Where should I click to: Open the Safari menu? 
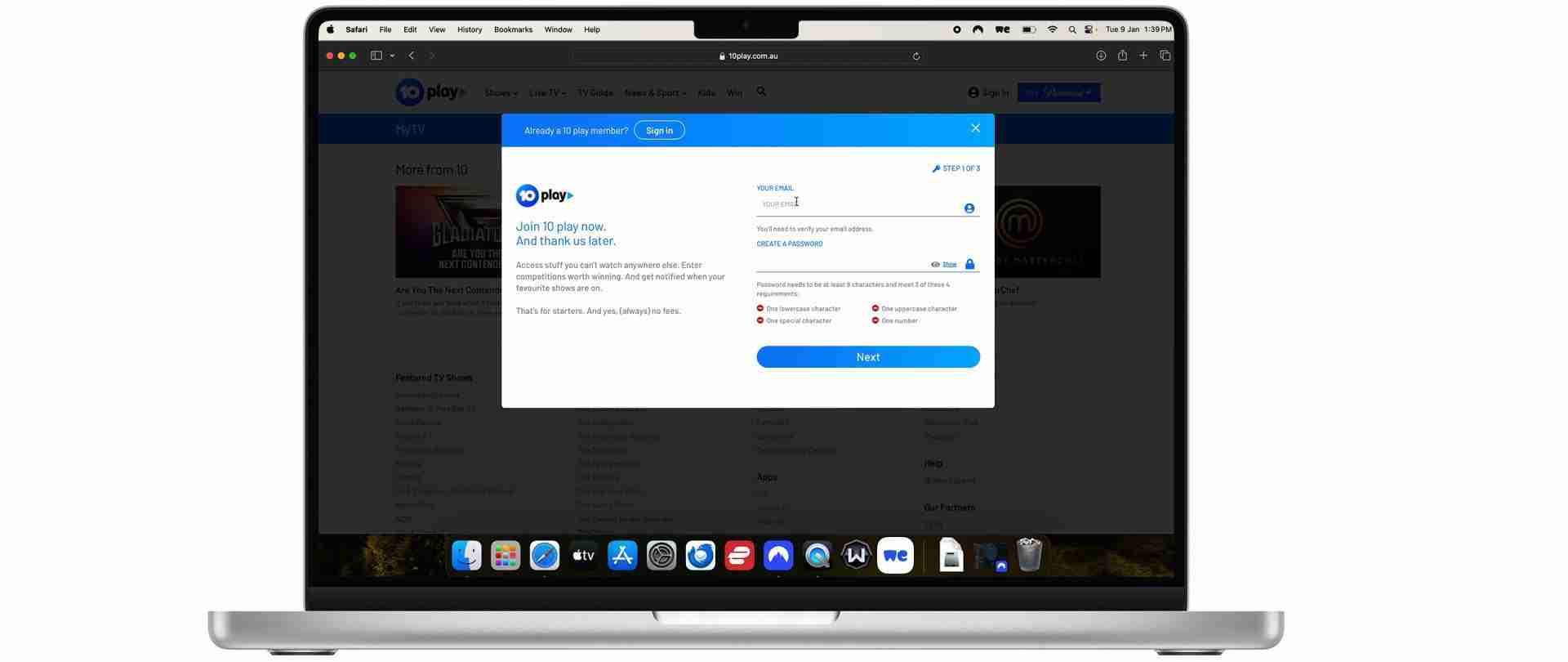pos(356,29)
